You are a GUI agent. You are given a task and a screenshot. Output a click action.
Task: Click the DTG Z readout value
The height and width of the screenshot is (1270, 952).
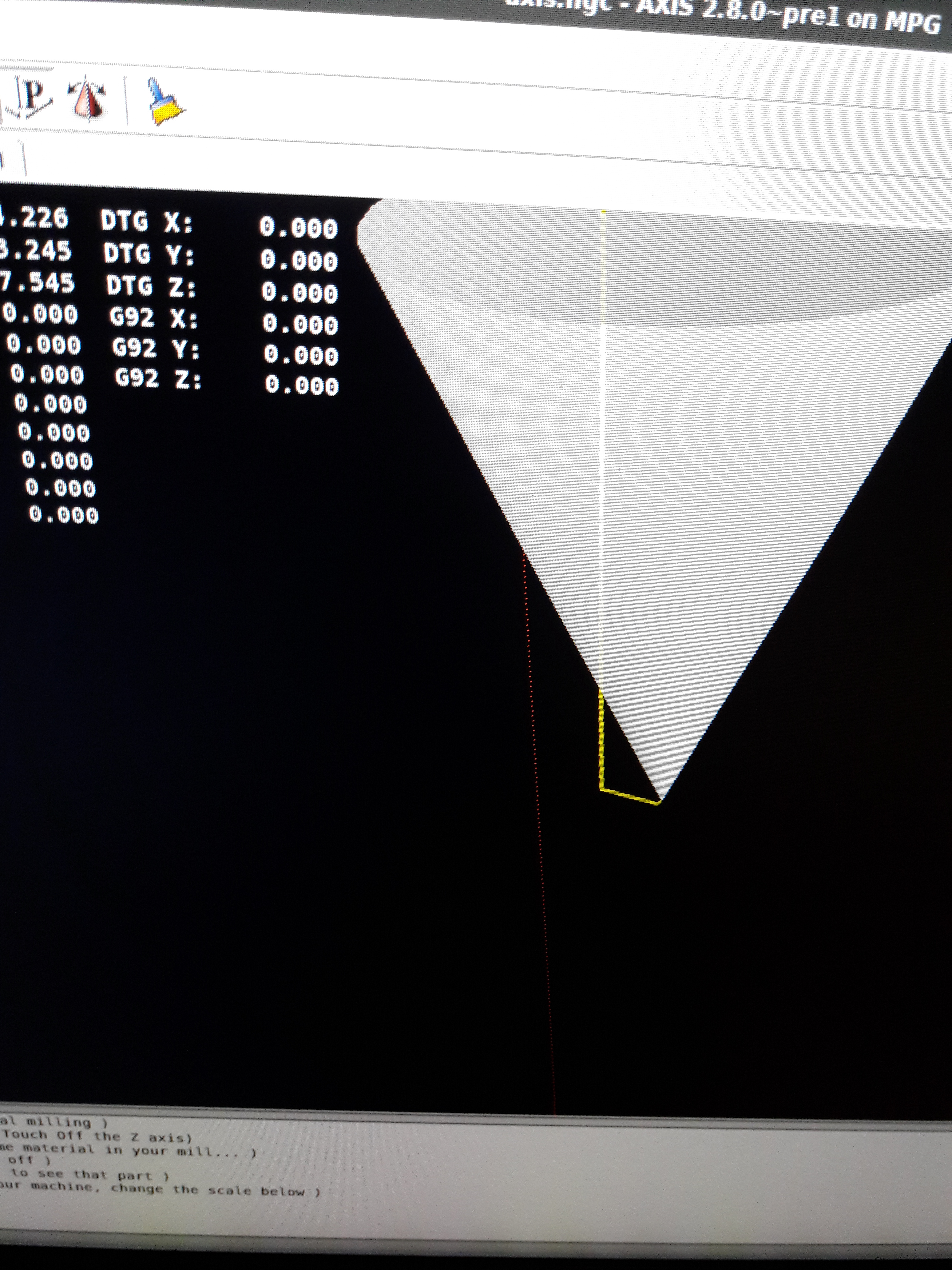299,293
